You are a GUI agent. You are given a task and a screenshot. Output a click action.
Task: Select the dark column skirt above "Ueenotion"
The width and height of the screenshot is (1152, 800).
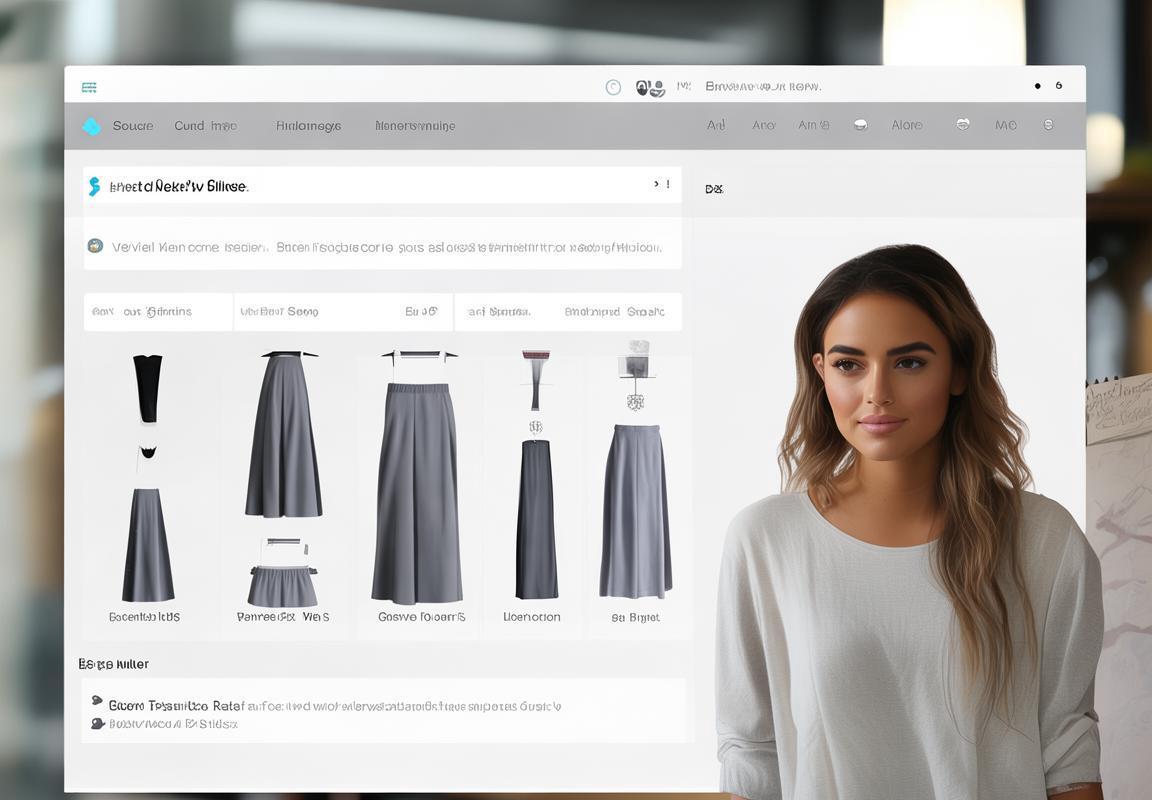[x=536, y=519]
